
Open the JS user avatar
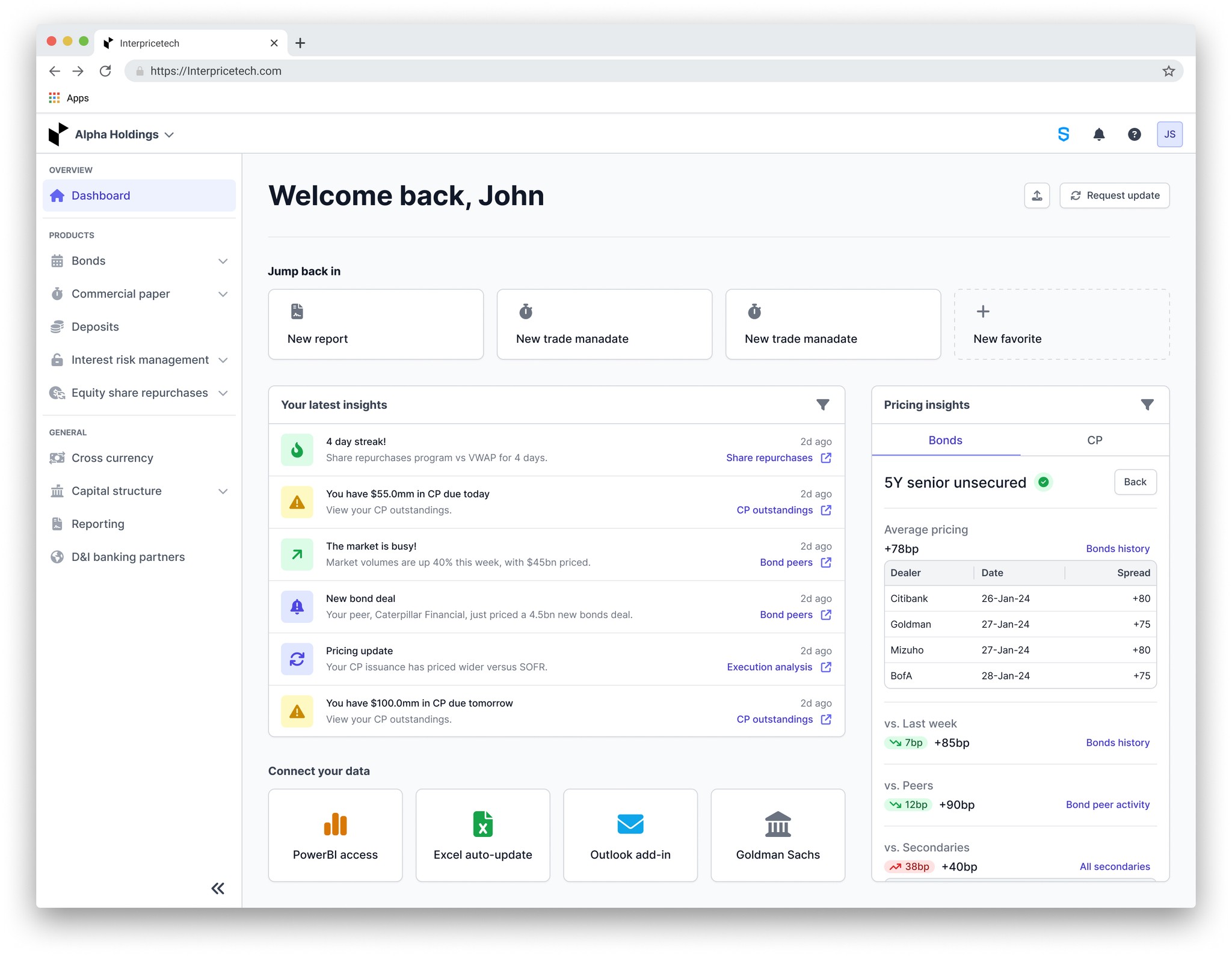click(1169, 135)
